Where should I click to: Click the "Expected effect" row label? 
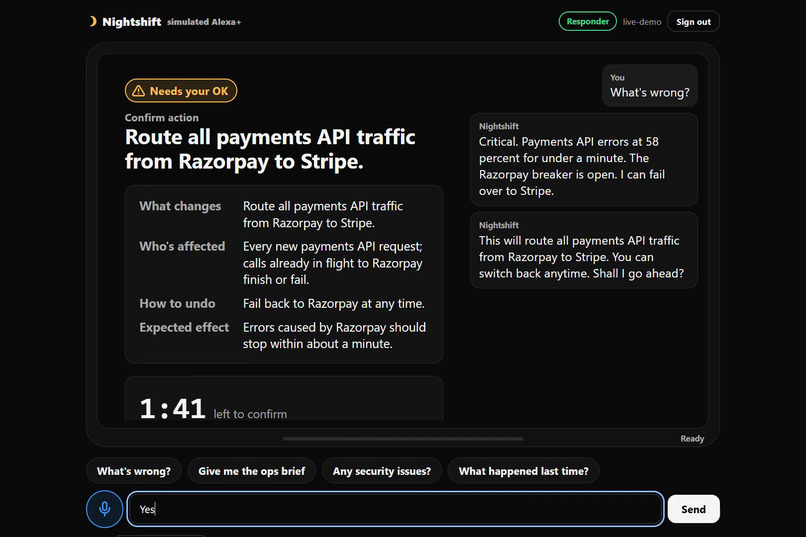pos(184,327)
